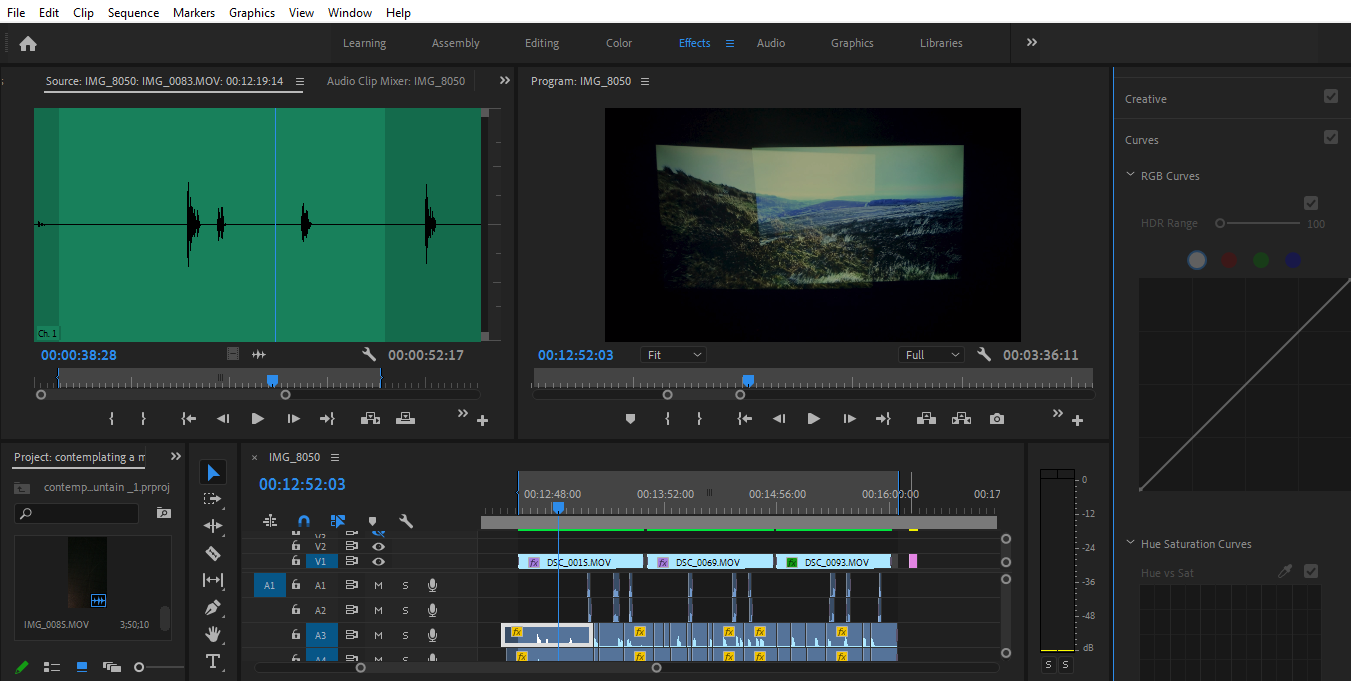Open the Fit zoom level dropdown
Image resolution: width=1351 pixels, height=681 pixels.
tap(675, 355)
